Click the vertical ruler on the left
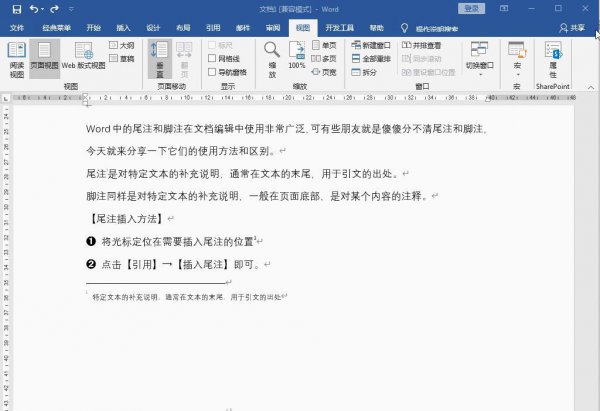This screenshot has width=600, height=411. coord(6,258)
